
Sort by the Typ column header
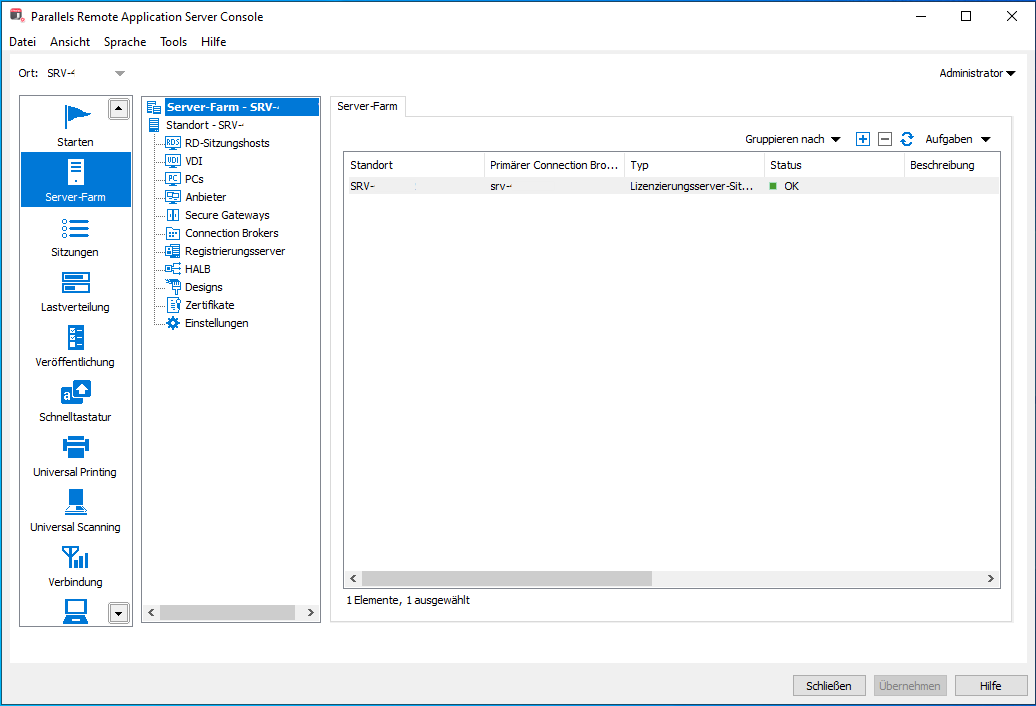pyautogui.click(x=694, y=165)
